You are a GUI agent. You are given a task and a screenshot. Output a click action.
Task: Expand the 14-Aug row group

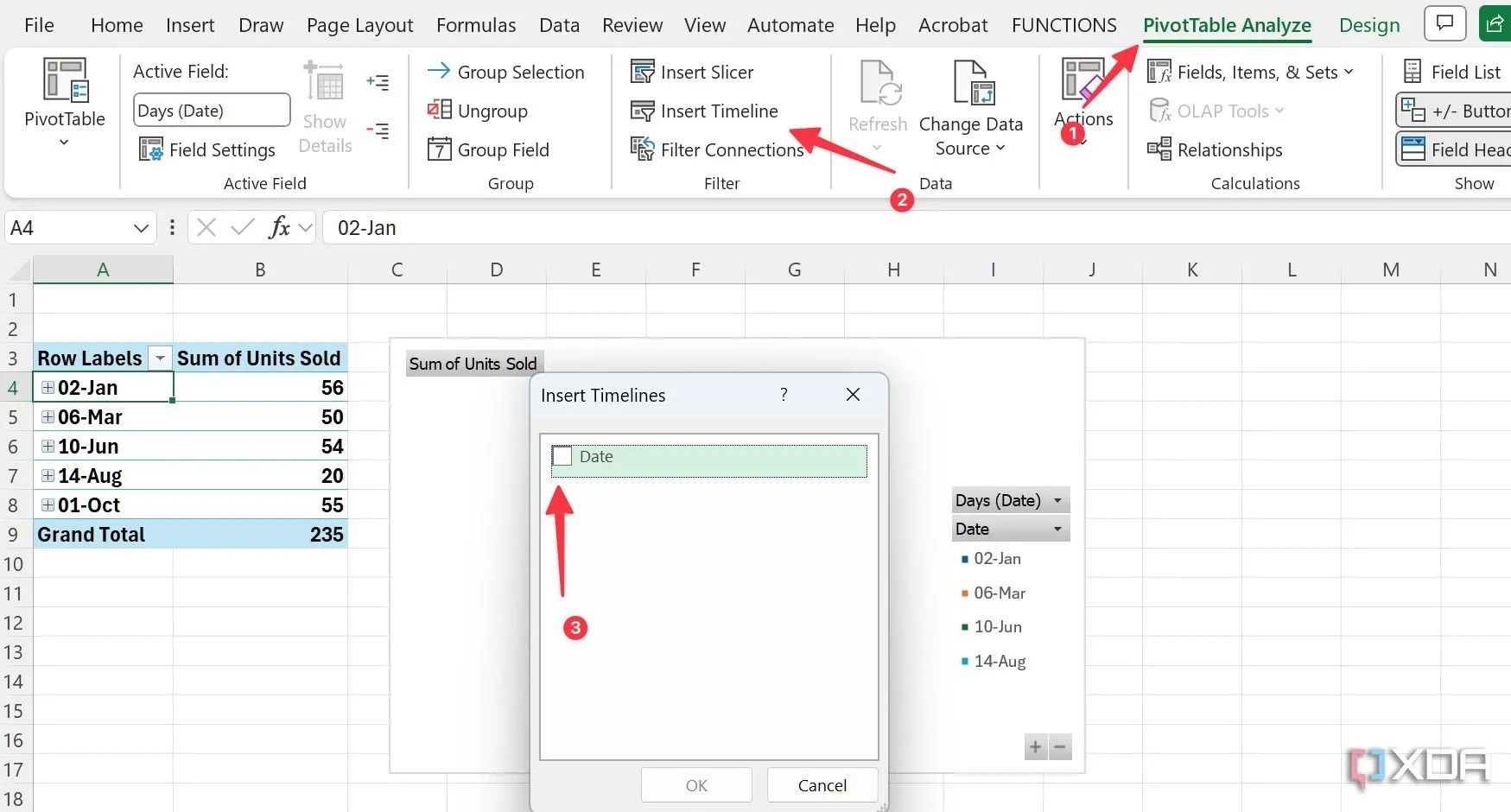[x=48, y=475]
